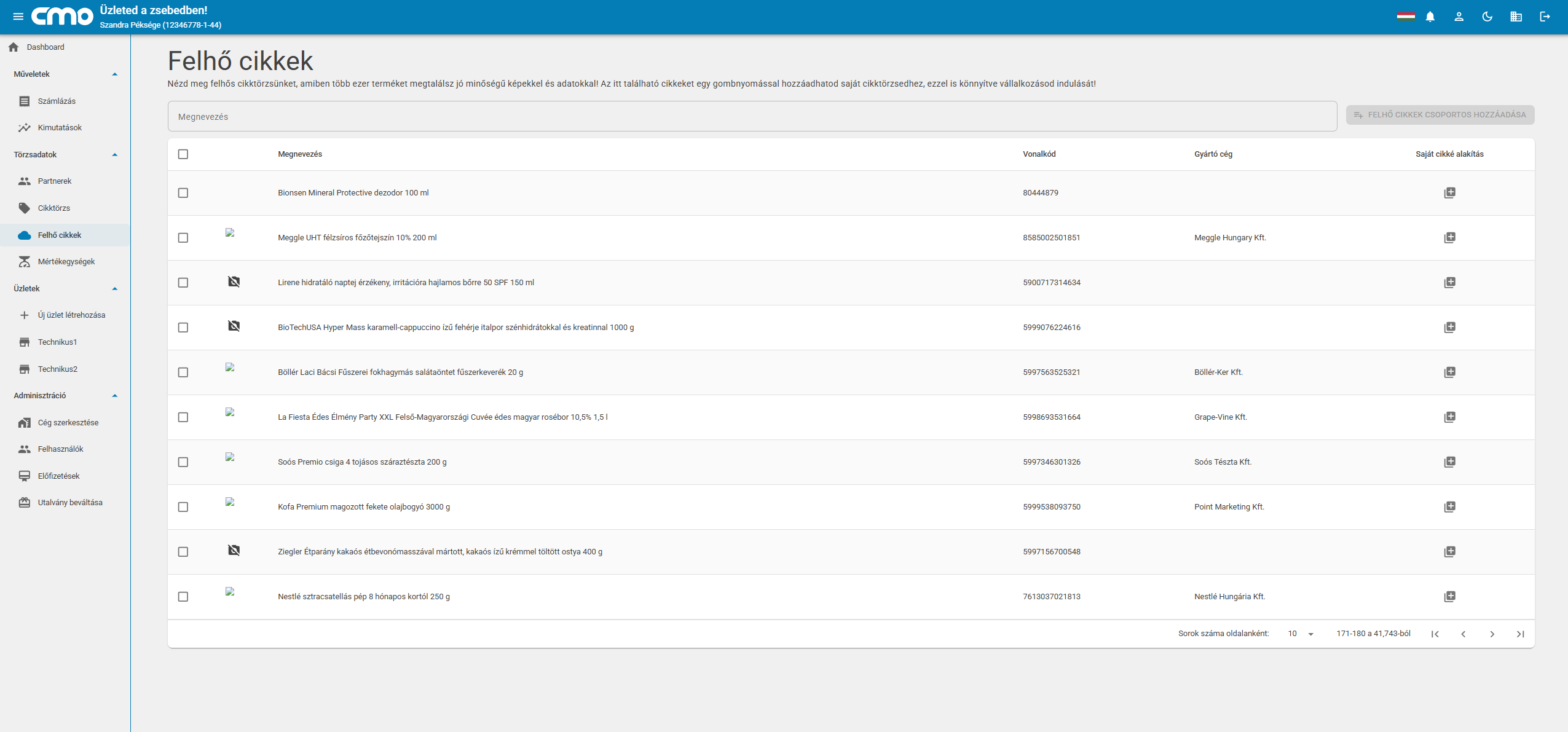Open the Cikktörzs menu item
The height and width of the screenshot is (732, 1568).
[65, 208]
